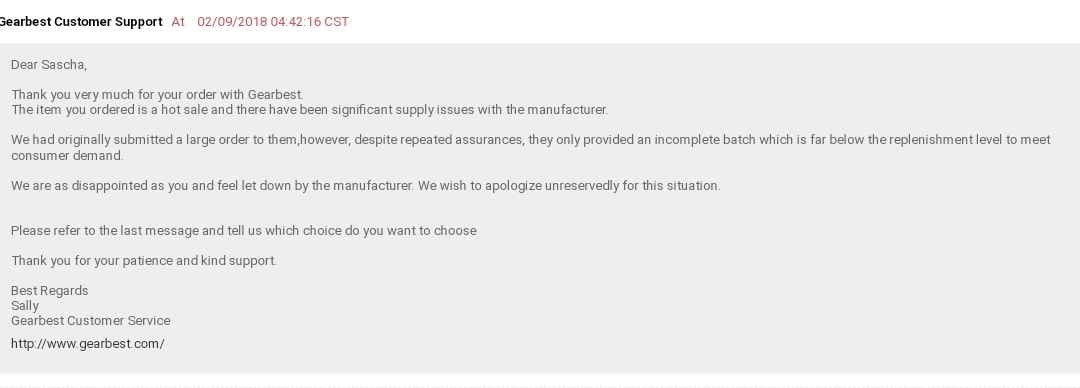Click the "Thank you very much" sentence
This screenshot has height=388, width=1080.
pos(157,94)
